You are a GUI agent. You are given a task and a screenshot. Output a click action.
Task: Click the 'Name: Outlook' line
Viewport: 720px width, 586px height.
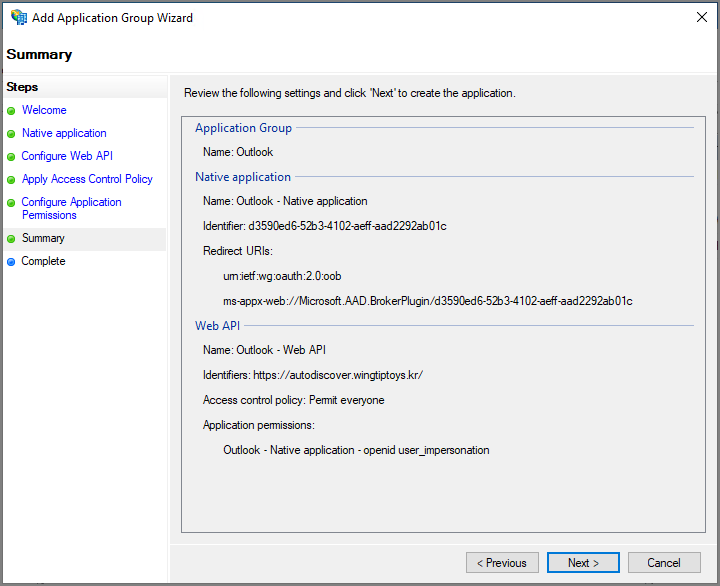coord(238,152)
